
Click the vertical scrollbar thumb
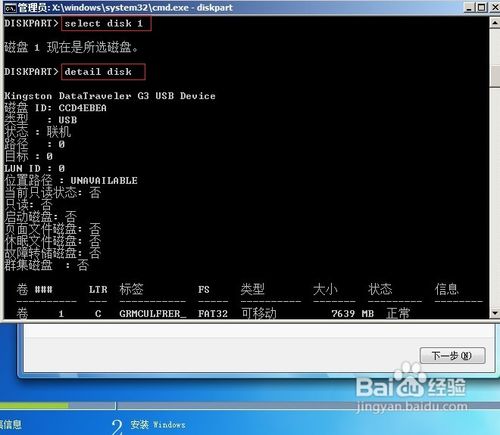495,76
